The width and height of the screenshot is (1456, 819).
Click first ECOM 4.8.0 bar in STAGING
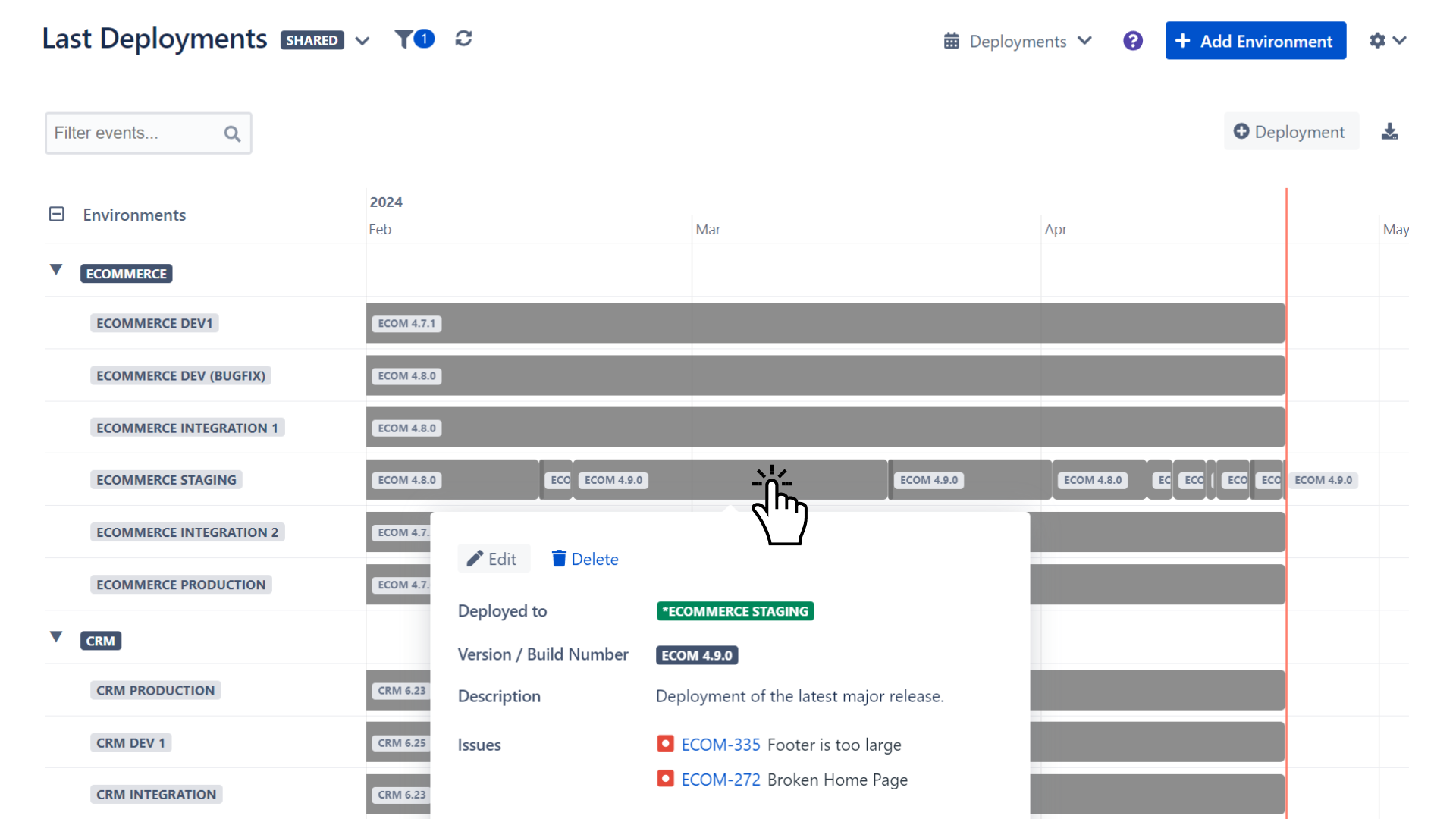[452, 480]
